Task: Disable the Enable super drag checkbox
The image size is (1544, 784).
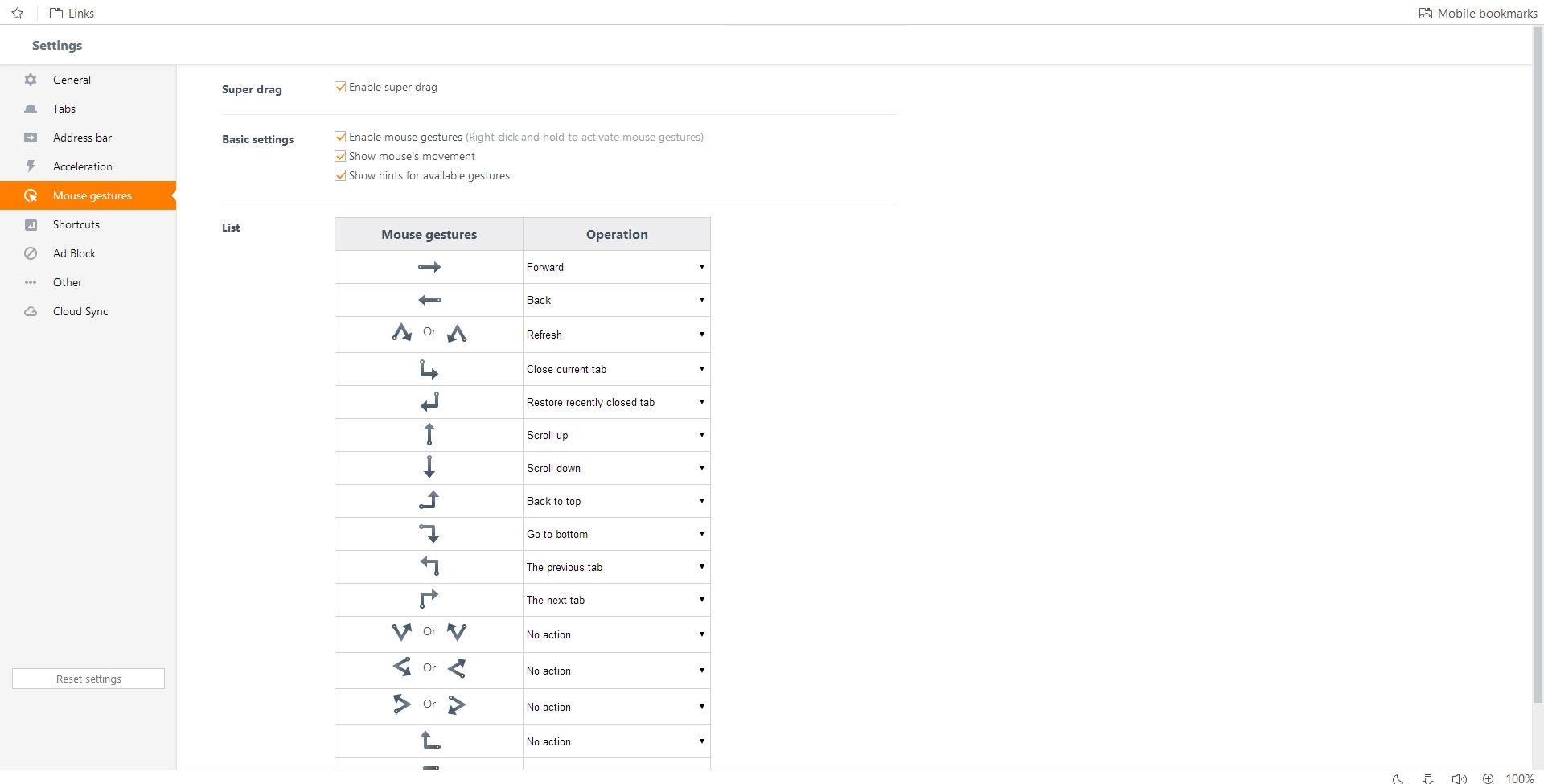Action: (340, 87)
